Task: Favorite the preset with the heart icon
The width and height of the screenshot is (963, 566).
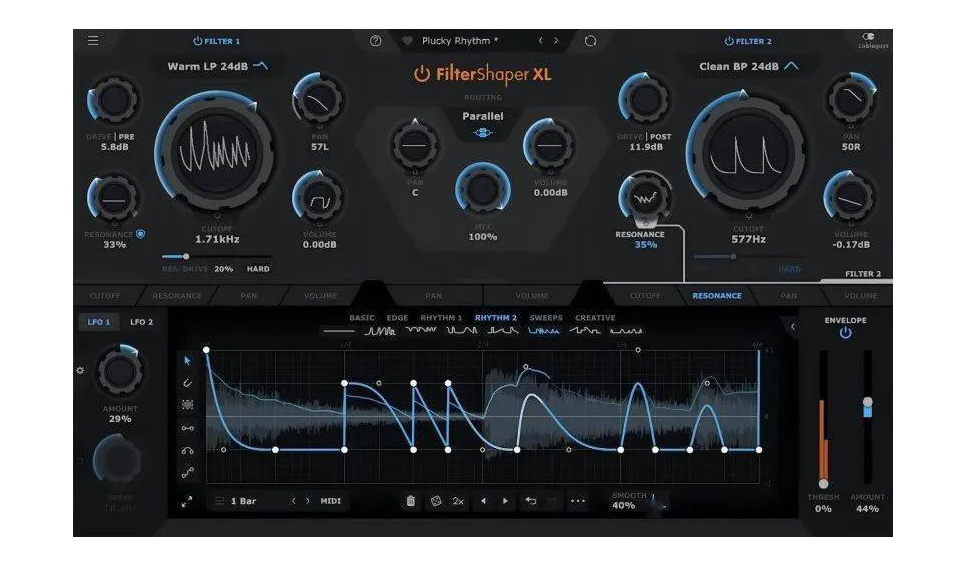Action: point(407,41)
